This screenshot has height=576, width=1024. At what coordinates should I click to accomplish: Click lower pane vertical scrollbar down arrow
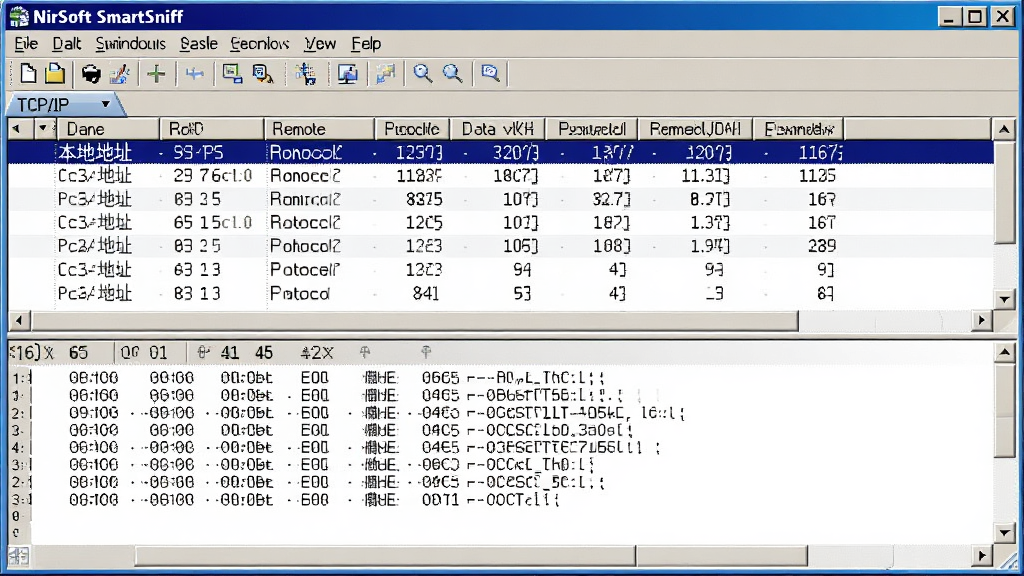pyautogui.click(x=1004, y=532)
